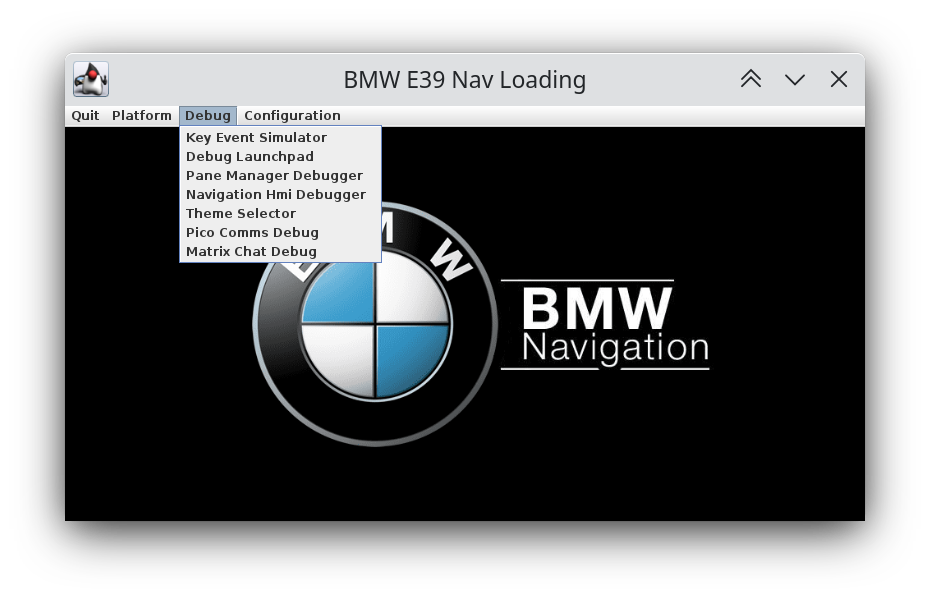Image resolution: width=930 pixels, height=598 pixels.
Task: Close the open Debug menu
Action: coord(208,116)
